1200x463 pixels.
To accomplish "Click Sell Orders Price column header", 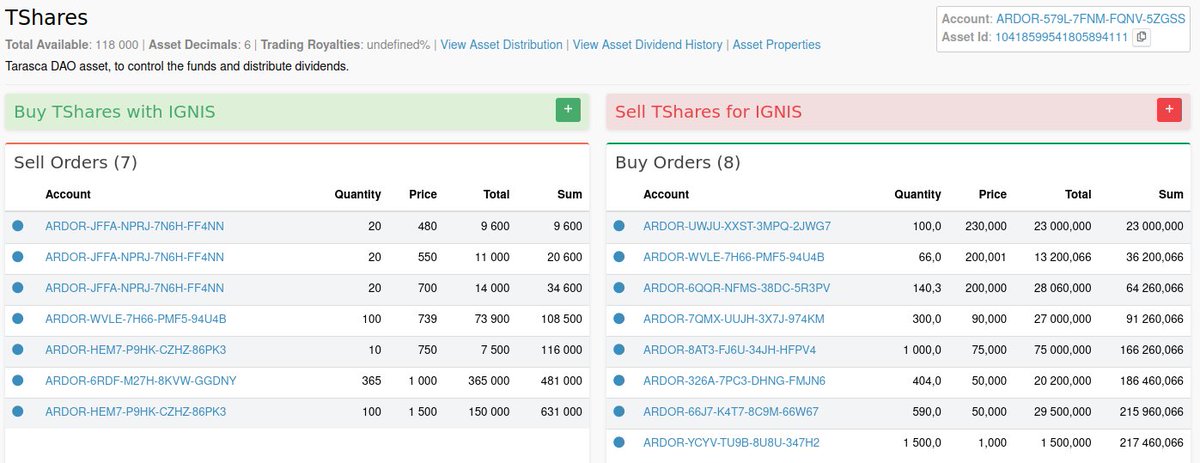I will [423, 194].
